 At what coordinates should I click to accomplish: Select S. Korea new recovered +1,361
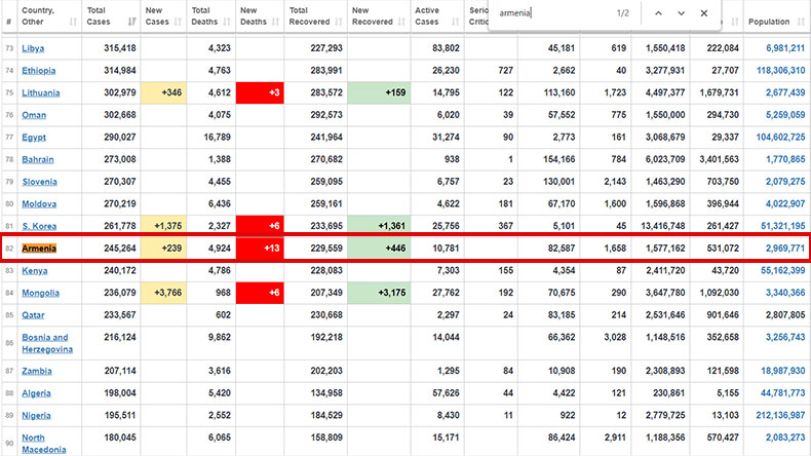(x=379, y=226)
